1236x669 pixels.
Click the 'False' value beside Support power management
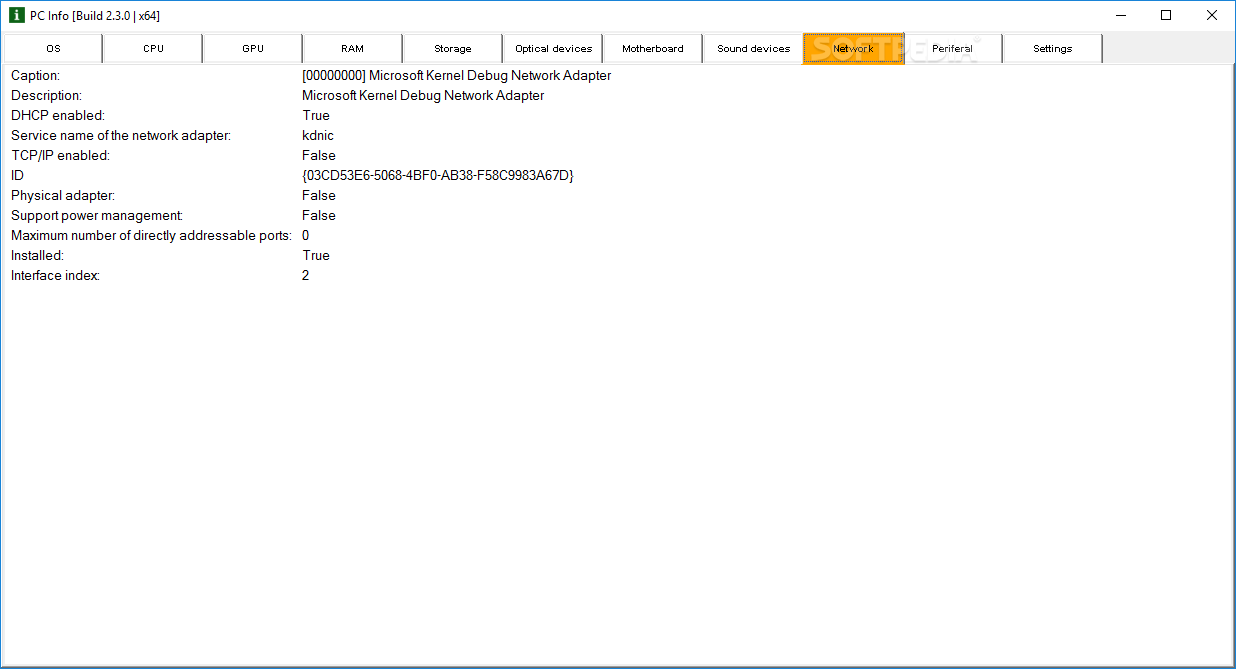pos(319,216)
